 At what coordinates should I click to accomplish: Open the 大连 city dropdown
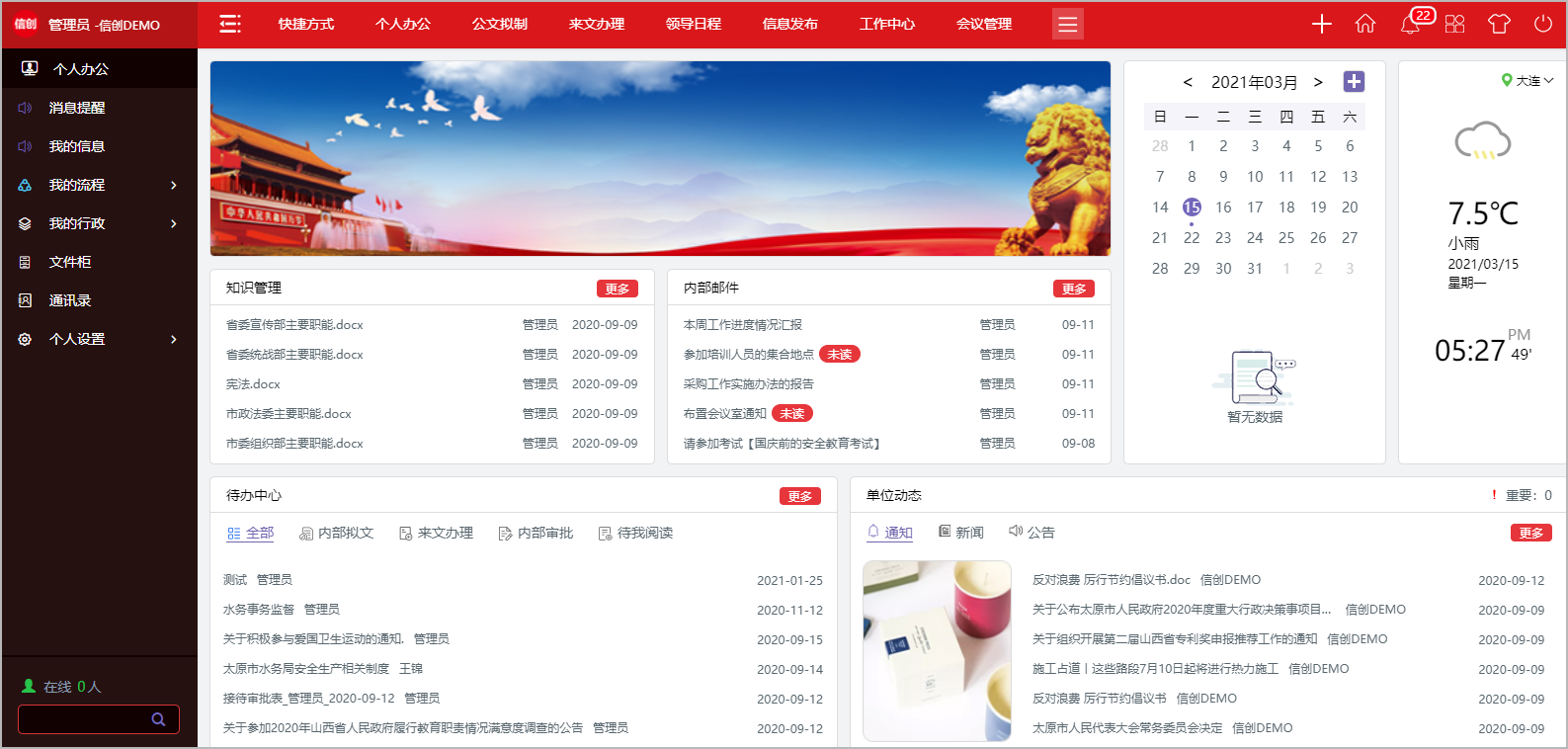click(1527, 81)
